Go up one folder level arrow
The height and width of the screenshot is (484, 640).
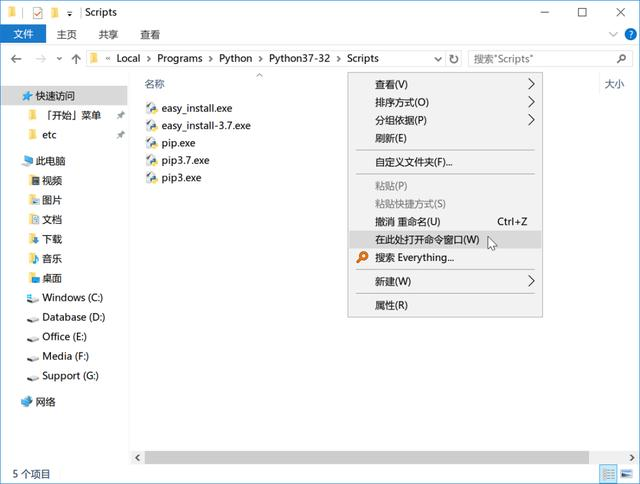pyautogui.click(x=76, y=59)
